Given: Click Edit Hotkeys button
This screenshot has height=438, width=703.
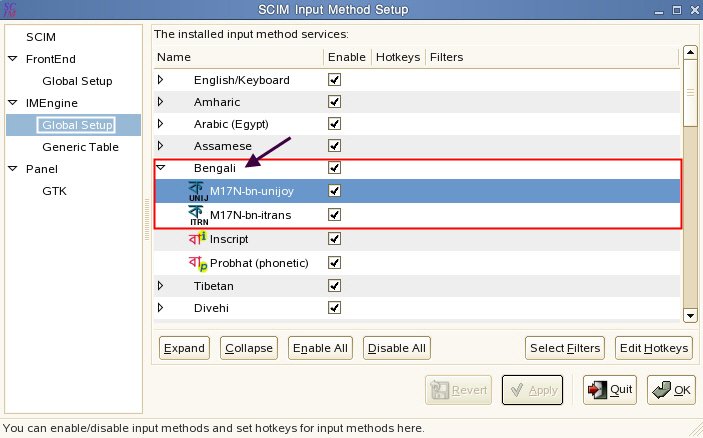Looking at the screenshot, I should 654,348.
